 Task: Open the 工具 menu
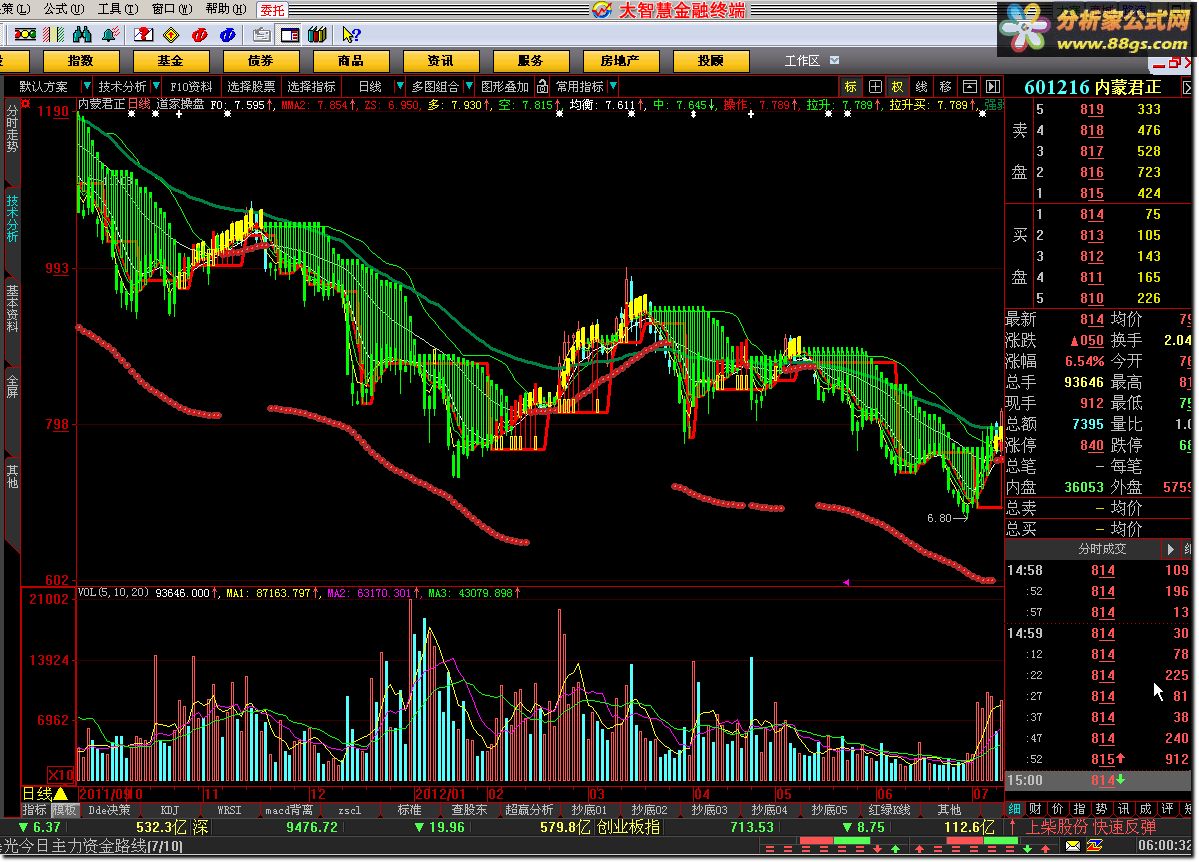(x=118, y=9)
